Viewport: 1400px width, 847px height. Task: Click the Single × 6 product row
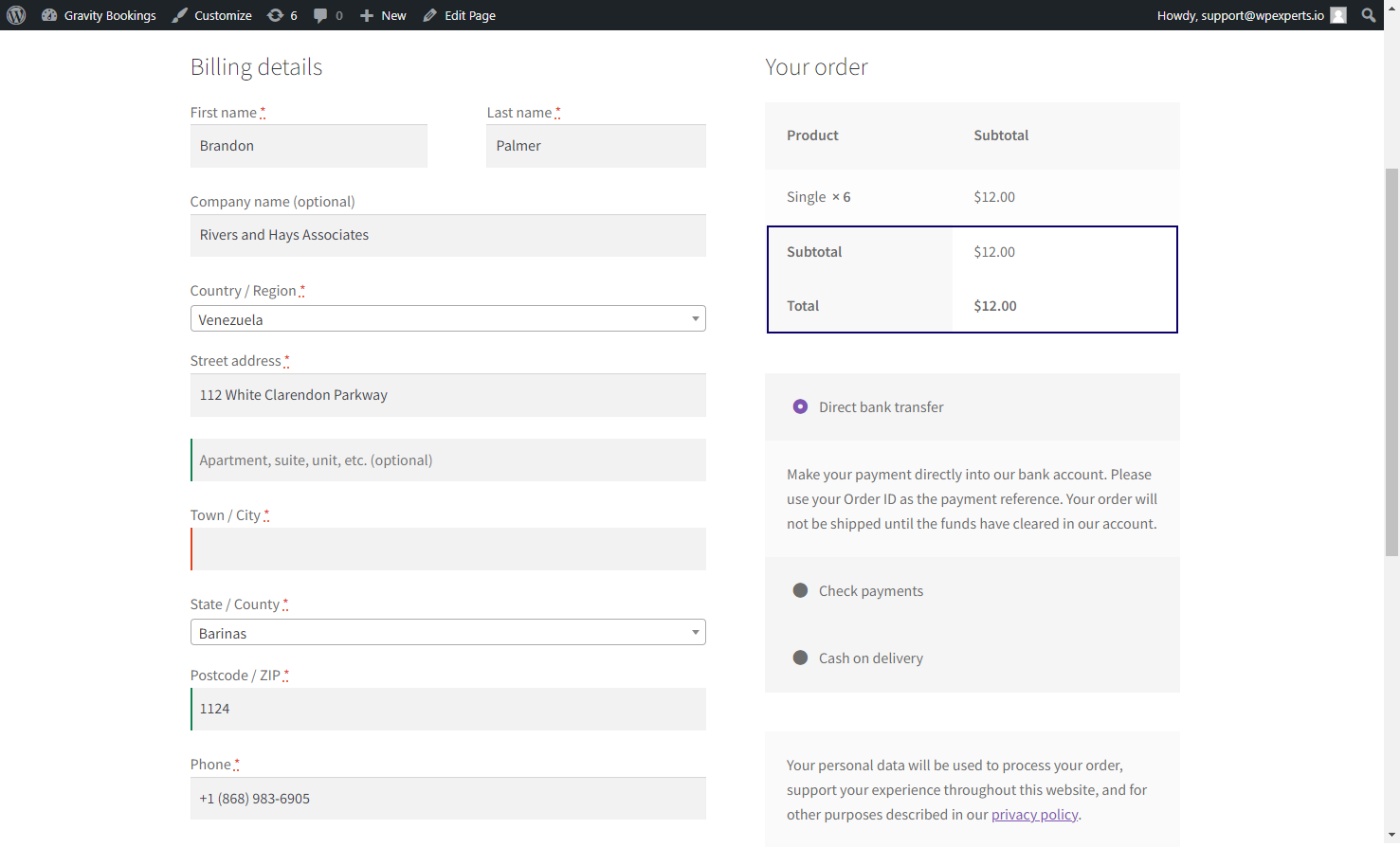coord(973,197)
